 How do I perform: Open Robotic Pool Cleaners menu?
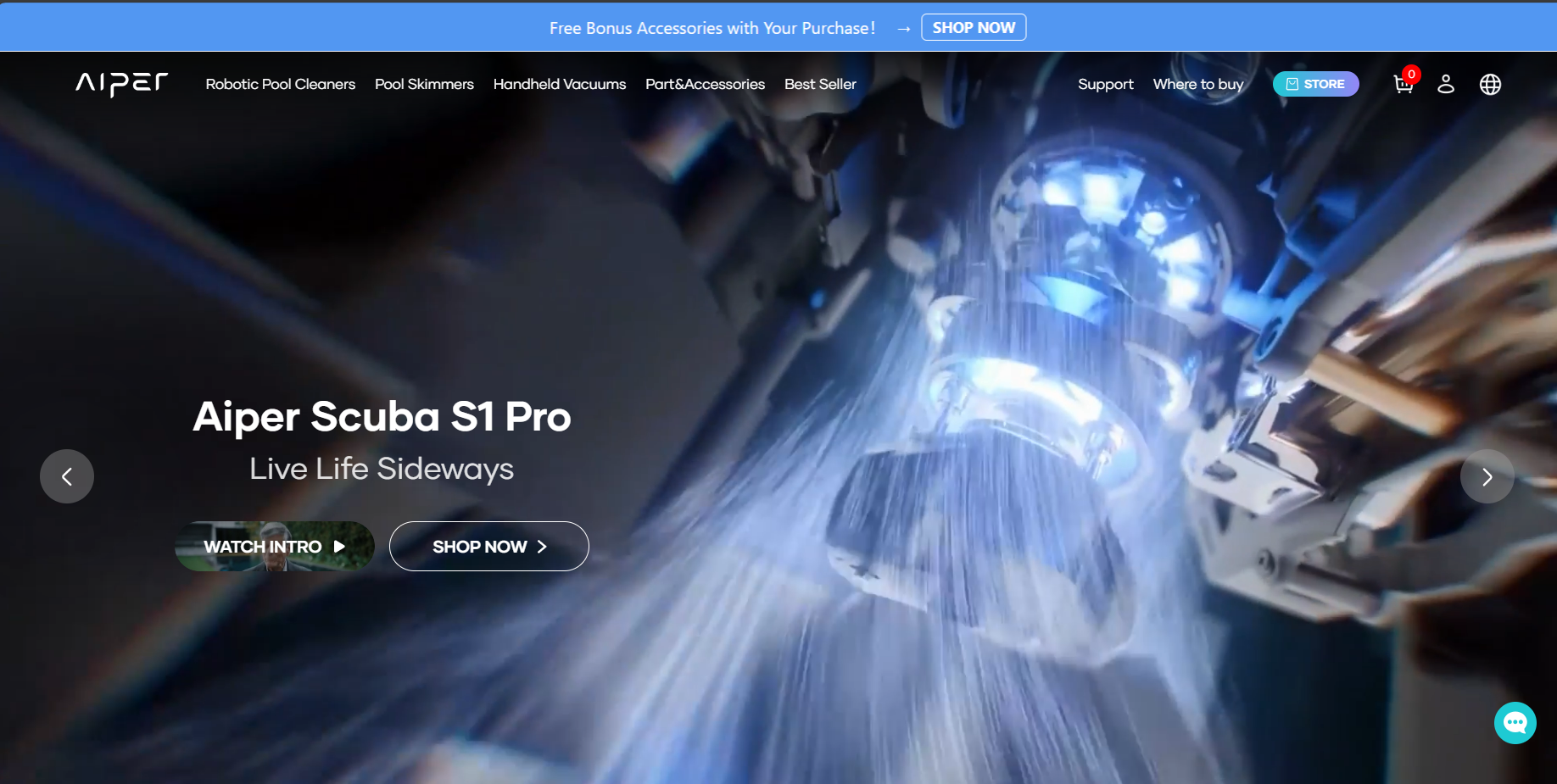click(x=280, y=84)
